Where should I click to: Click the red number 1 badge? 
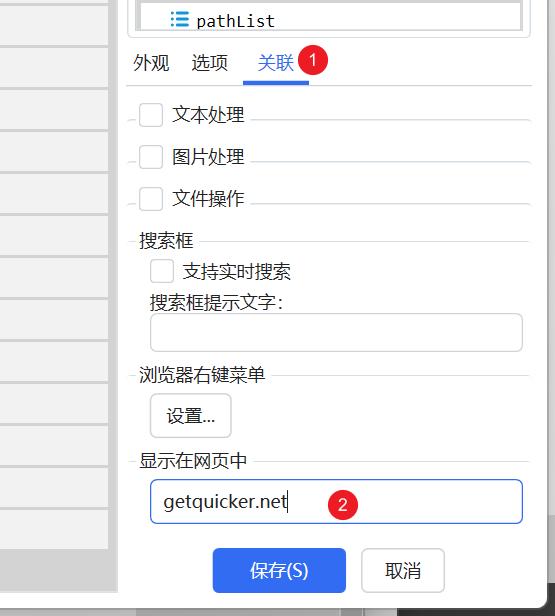(x=313, y=60)
